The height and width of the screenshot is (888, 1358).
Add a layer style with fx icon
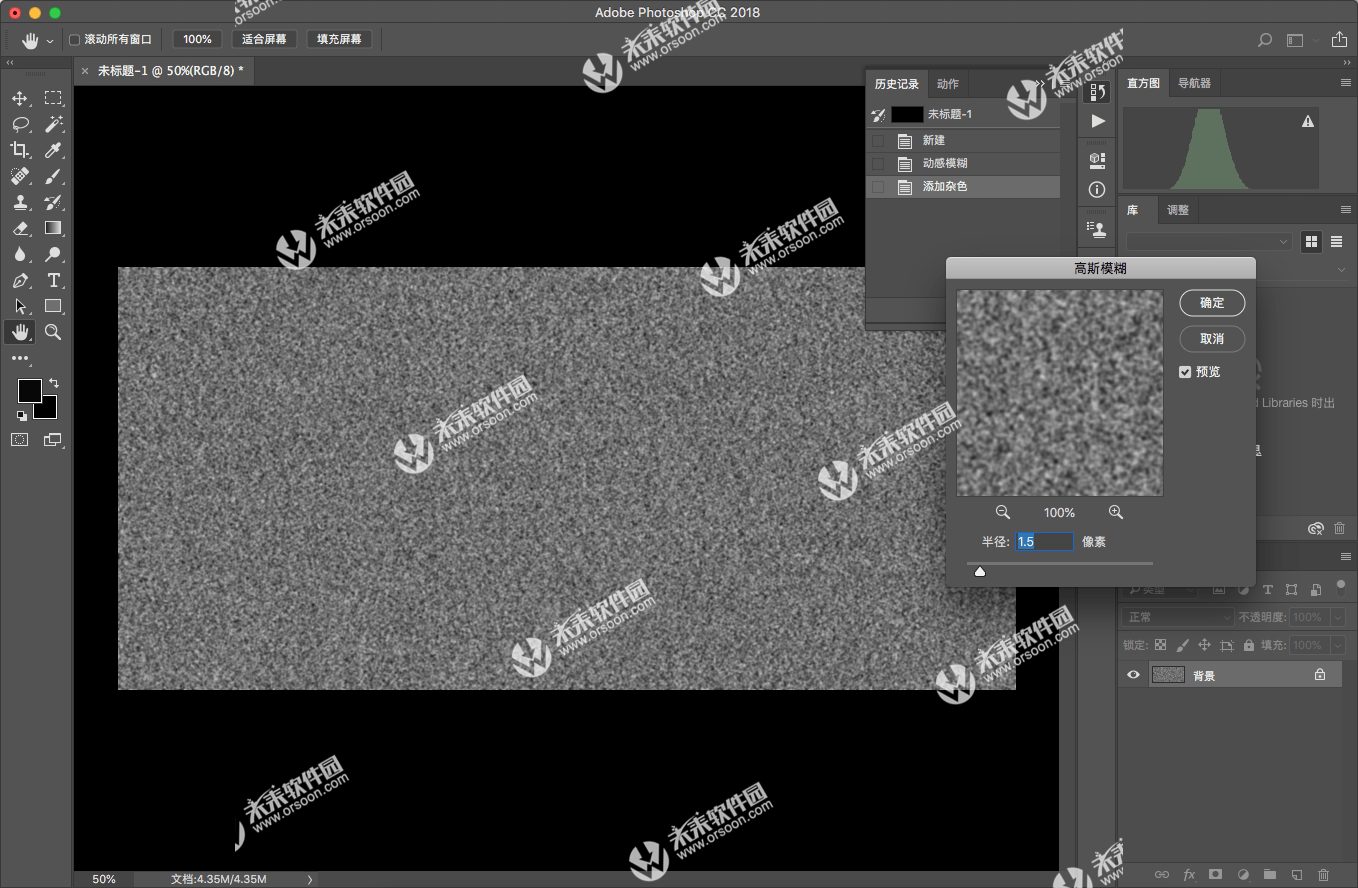point(1189,874)
